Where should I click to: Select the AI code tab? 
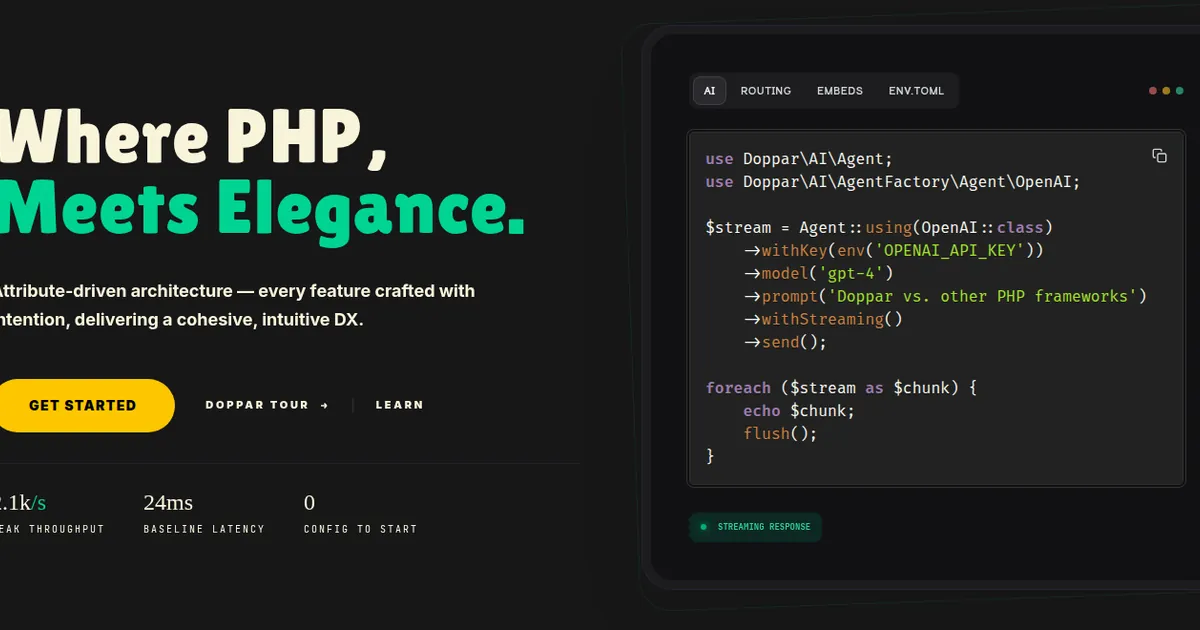click(x=709, y=91)
